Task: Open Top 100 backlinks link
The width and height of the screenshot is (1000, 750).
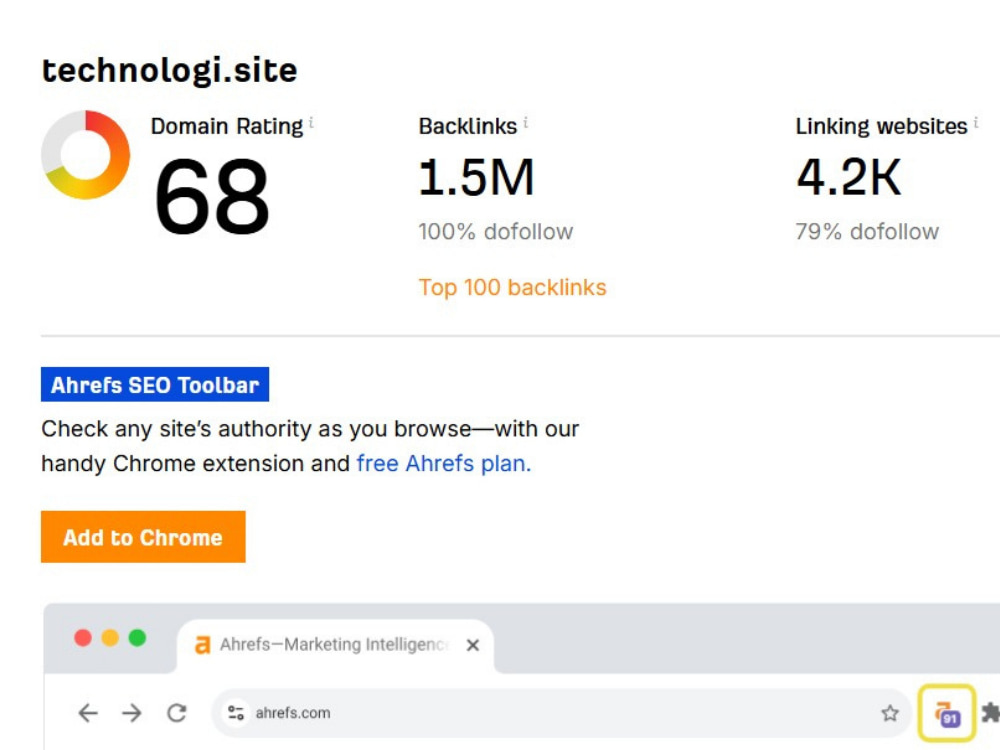Action: (512, 288)
